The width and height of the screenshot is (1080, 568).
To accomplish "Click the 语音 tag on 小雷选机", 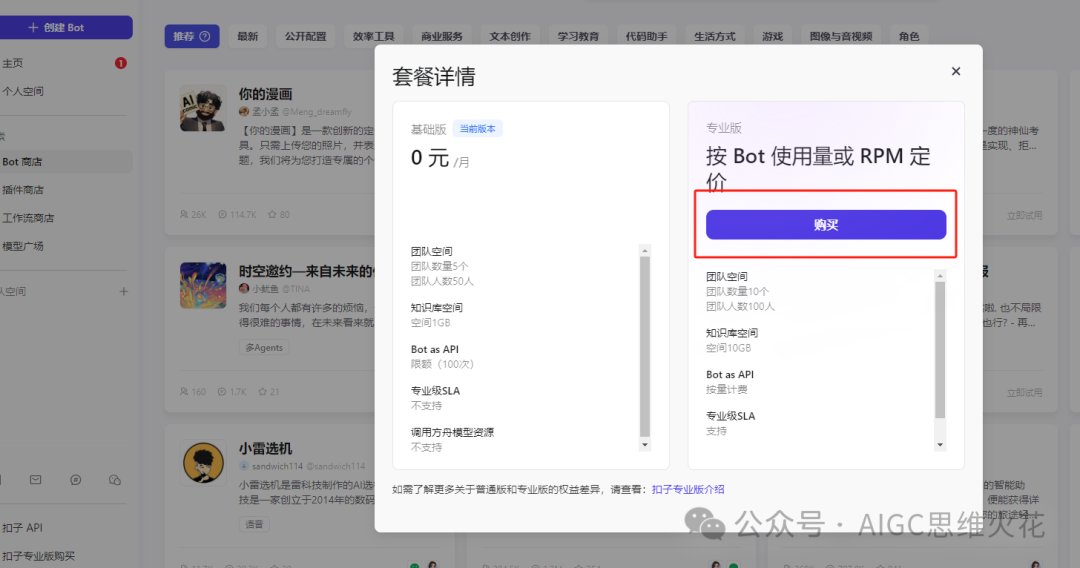I will click(254, 524).
